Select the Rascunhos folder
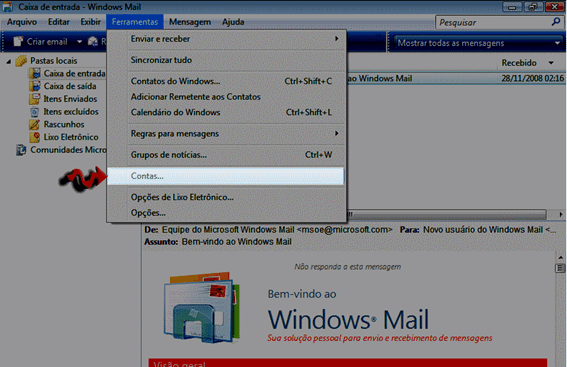 coord(64,124)
